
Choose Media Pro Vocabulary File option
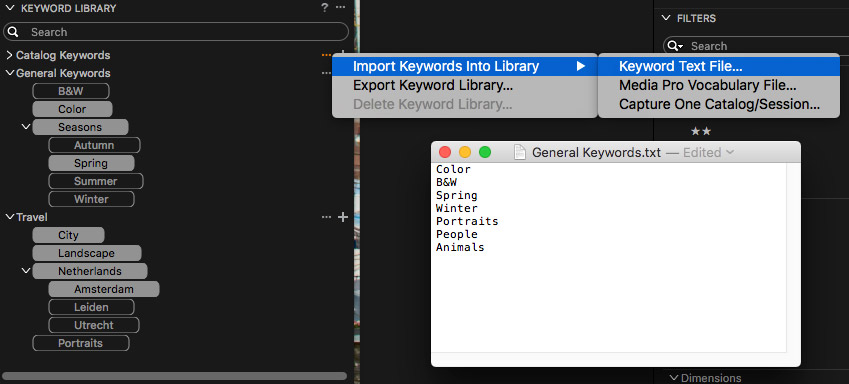coord(719,85)
